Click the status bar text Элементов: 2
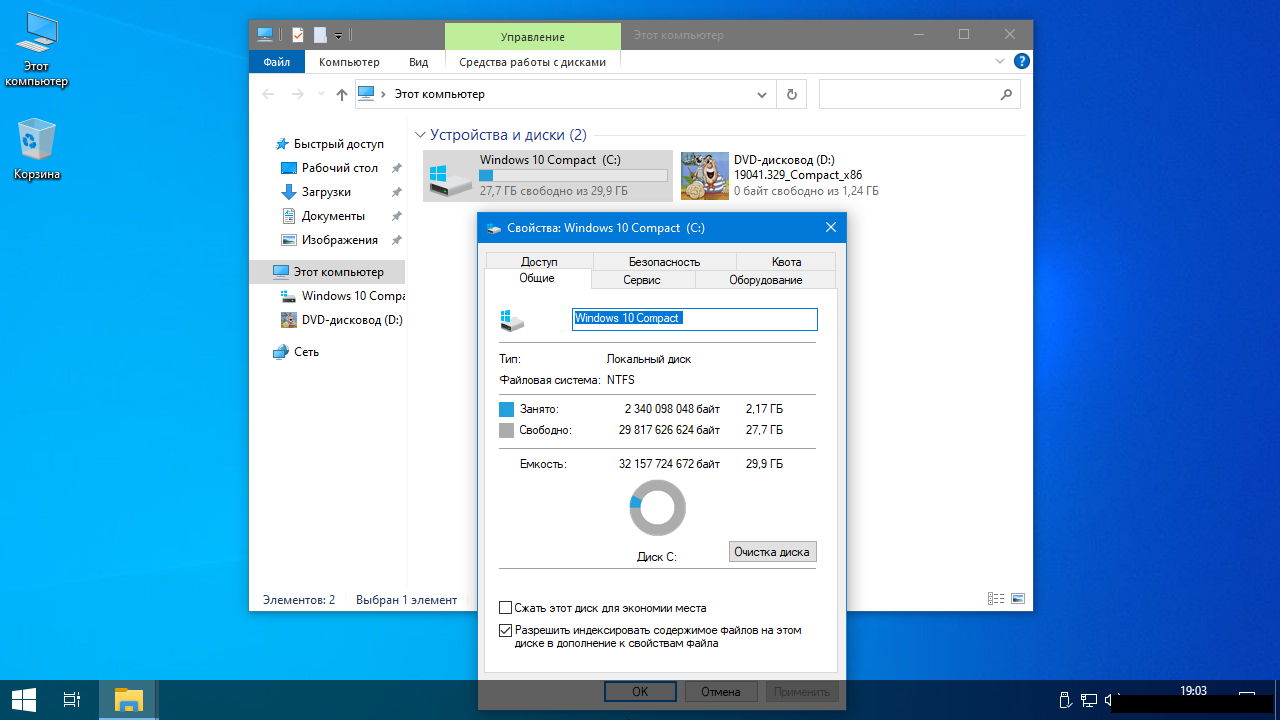 299,600
